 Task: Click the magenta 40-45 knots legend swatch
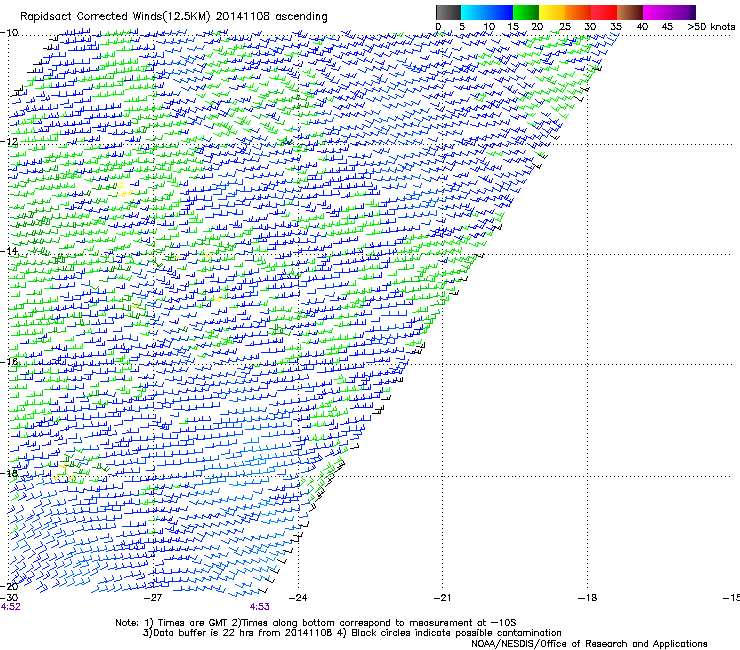(x=656, y=12)
